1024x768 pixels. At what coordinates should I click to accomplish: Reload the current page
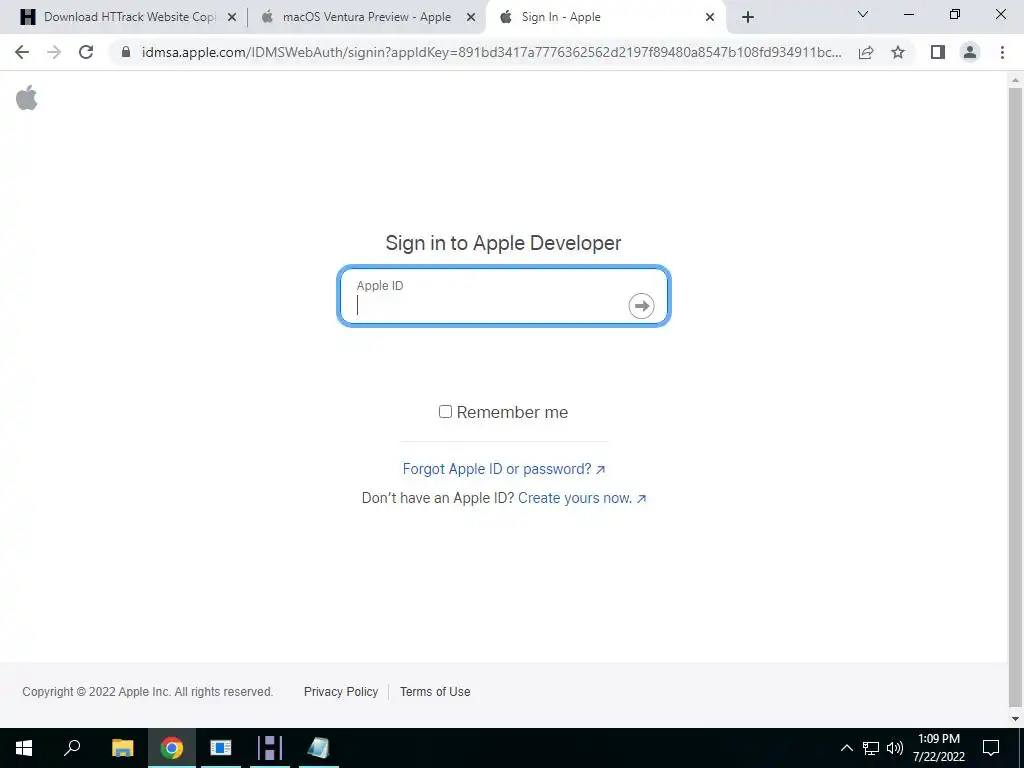click(86, 52)
